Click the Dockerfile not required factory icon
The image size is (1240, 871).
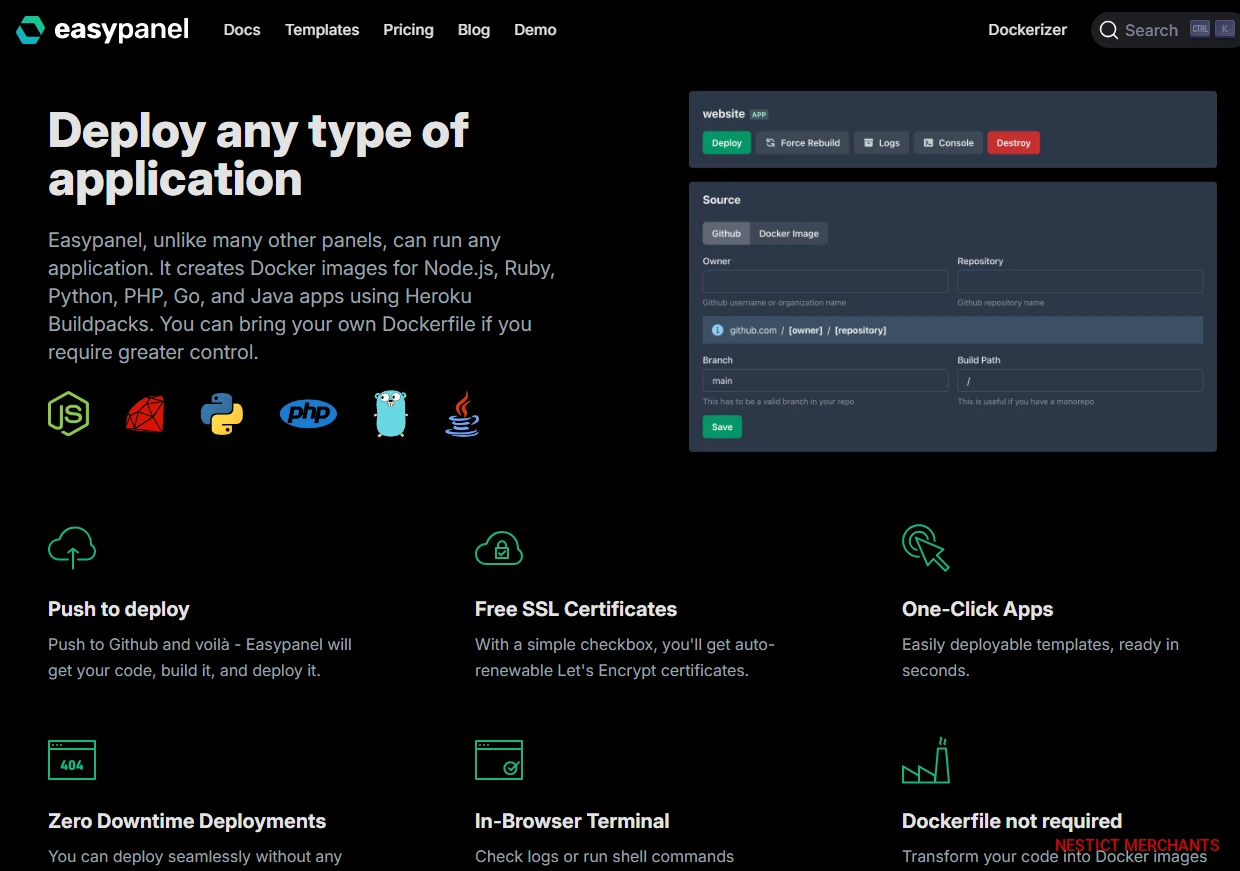pos(925,760)
